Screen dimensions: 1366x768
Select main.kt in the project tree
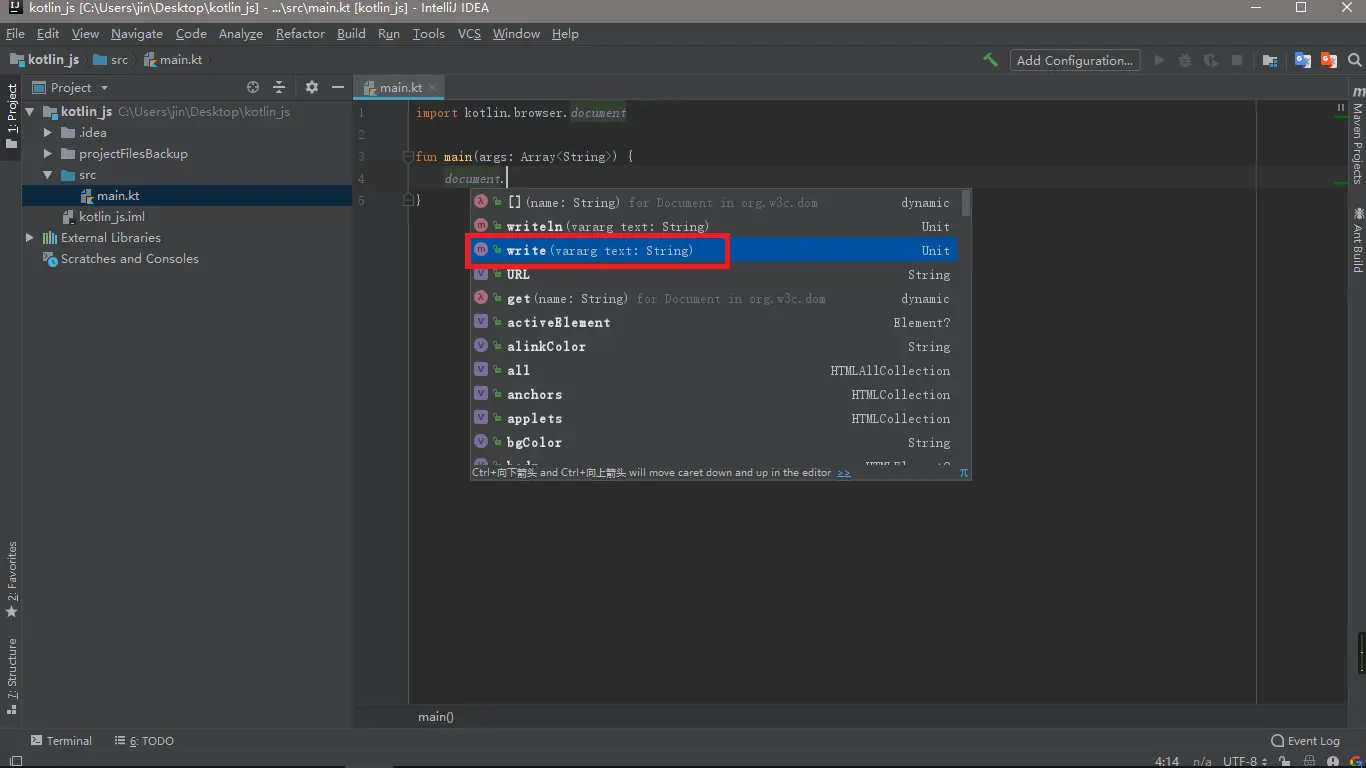pyautogui.click(x=186, y=196)
